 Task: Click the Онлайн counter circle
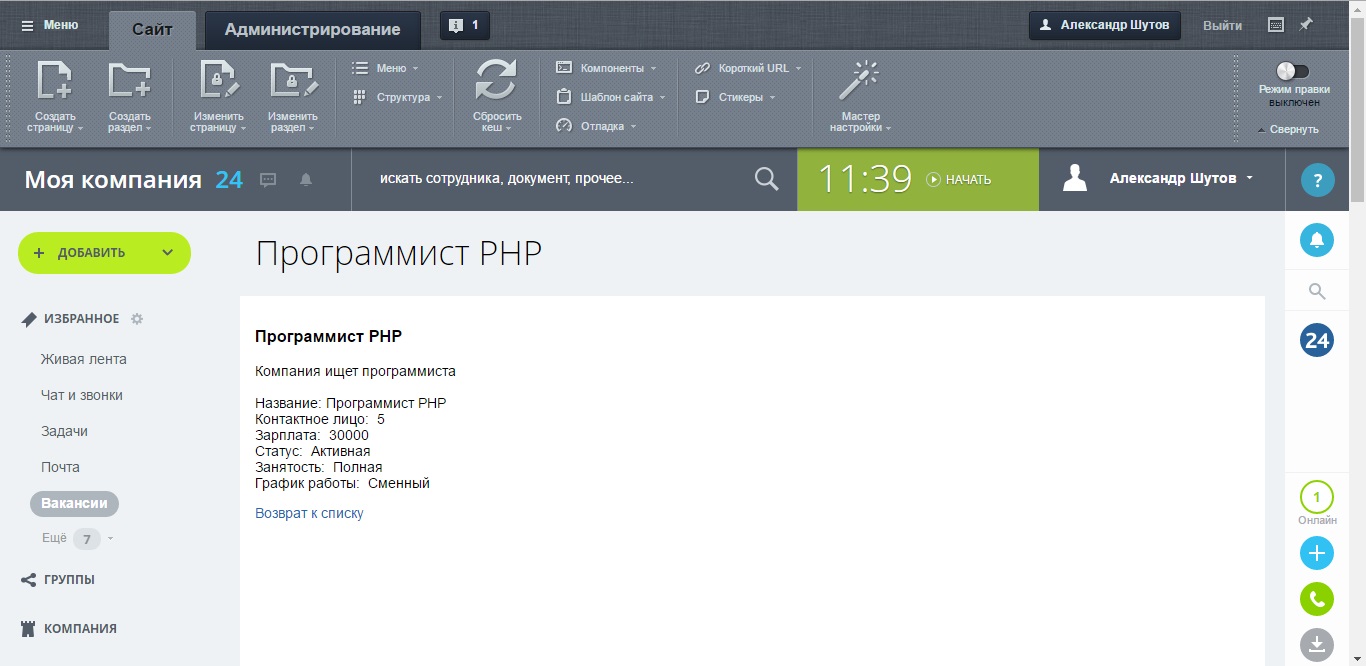[1317, 497]
